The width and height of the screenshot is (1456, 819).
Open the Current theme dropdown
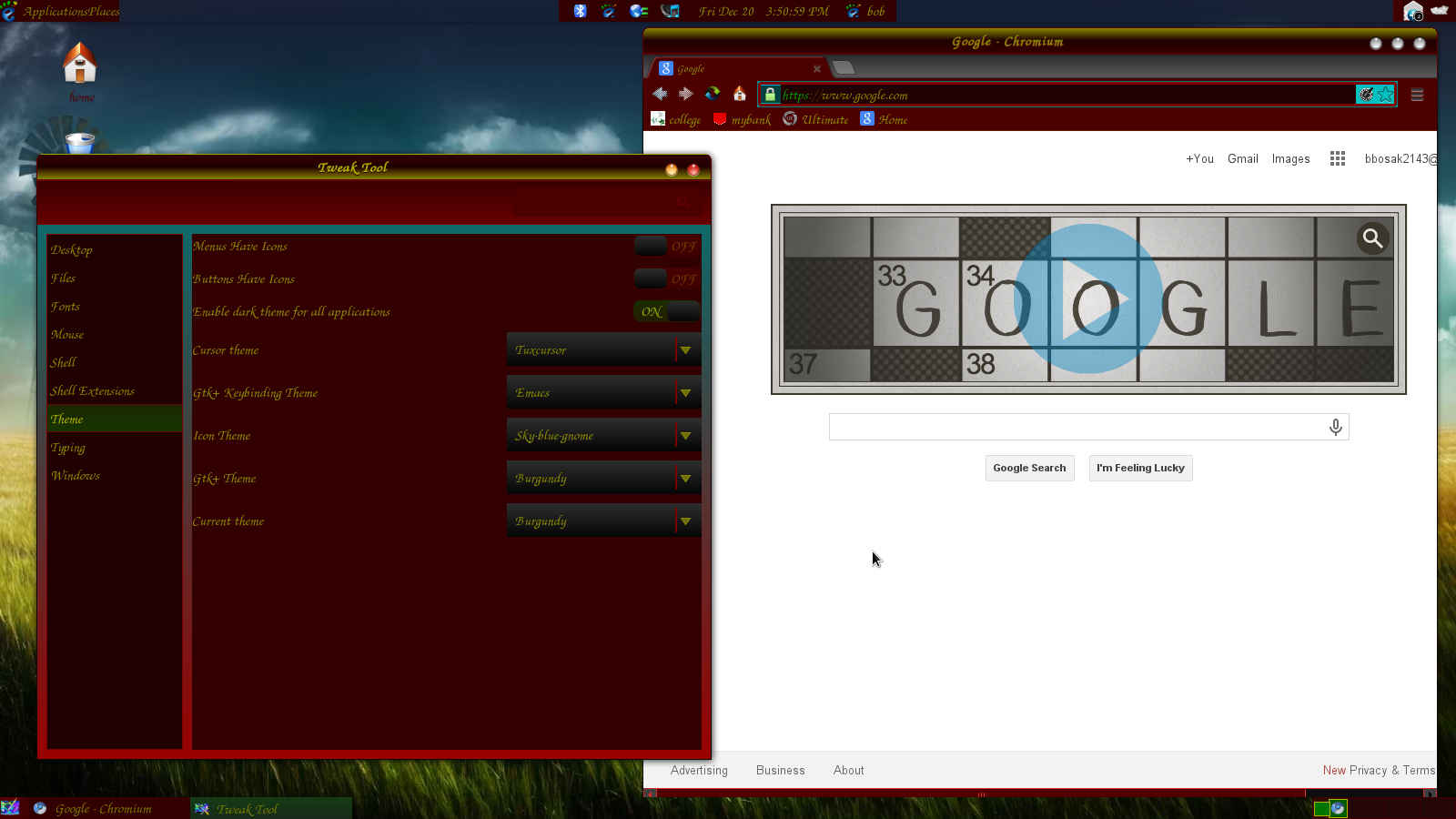coord(603,521)
